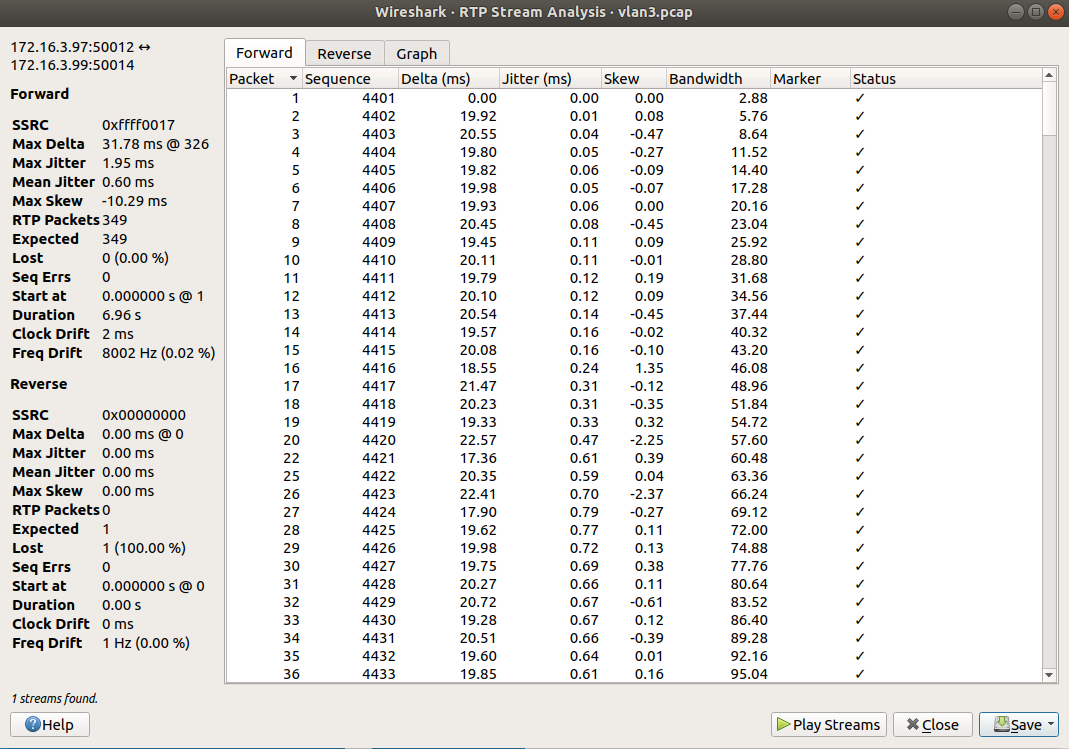The image size is (1069, 749).
Task: Click the X icon on Close button
Action: (912, 724)
